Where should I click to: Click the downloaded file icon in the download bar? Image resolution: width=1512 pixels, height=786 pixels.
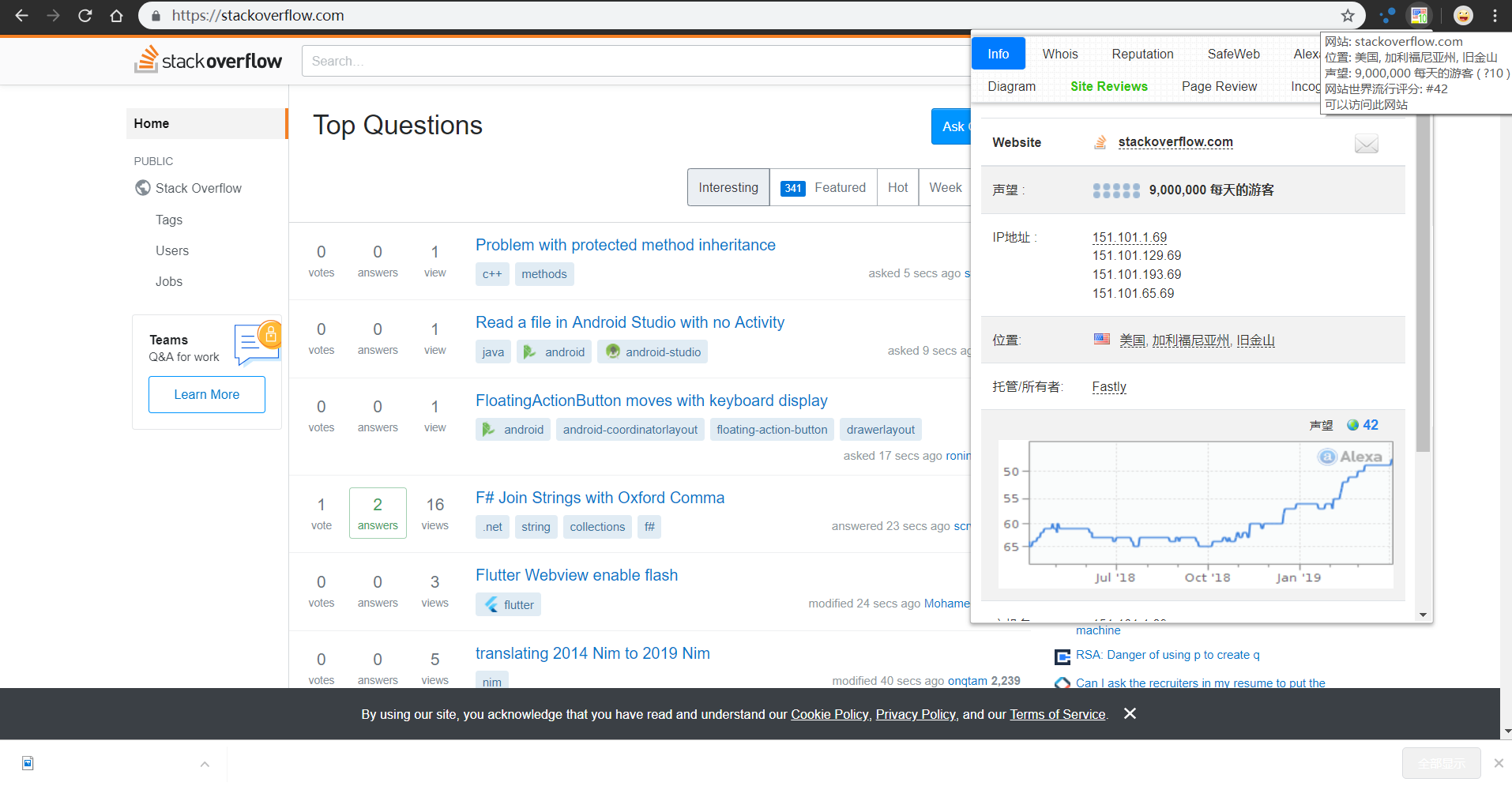28,763
